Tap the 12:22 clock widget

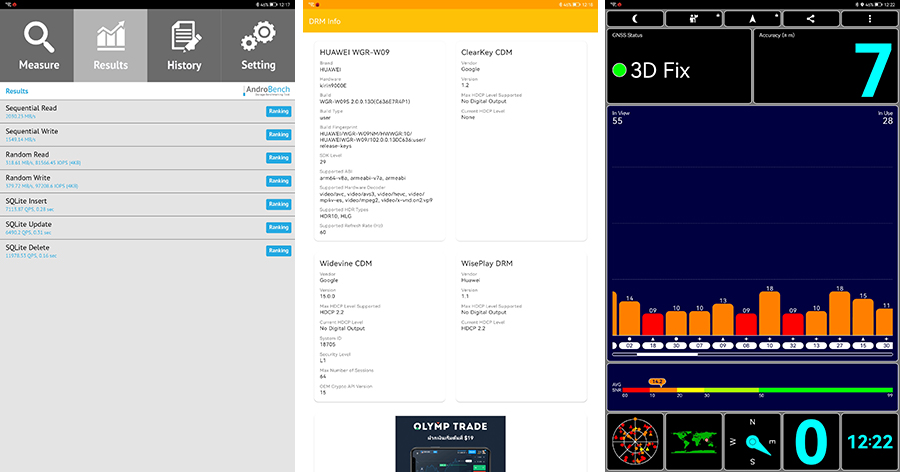868,441
